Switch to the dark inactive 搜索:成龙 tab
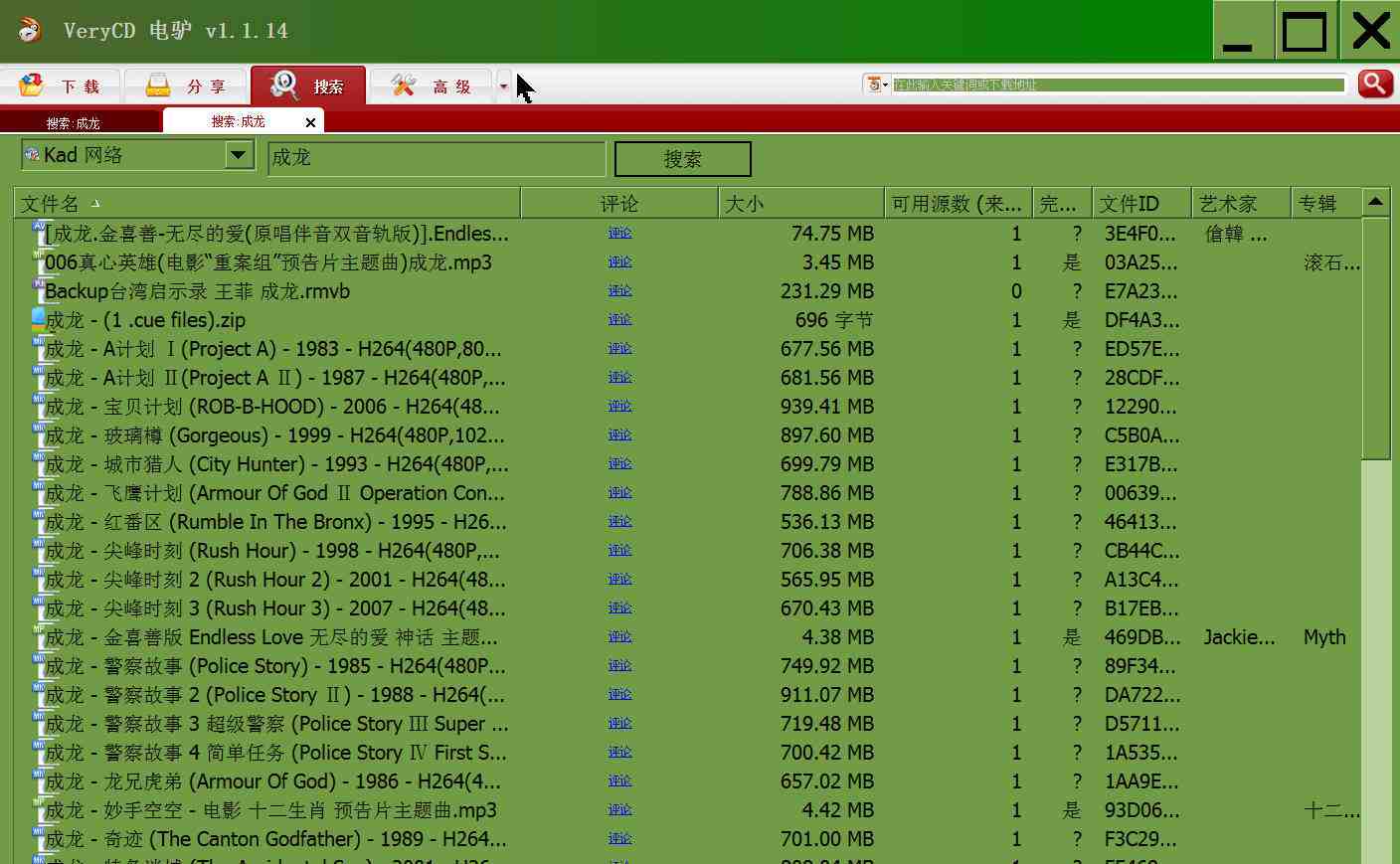 (80, 122)
